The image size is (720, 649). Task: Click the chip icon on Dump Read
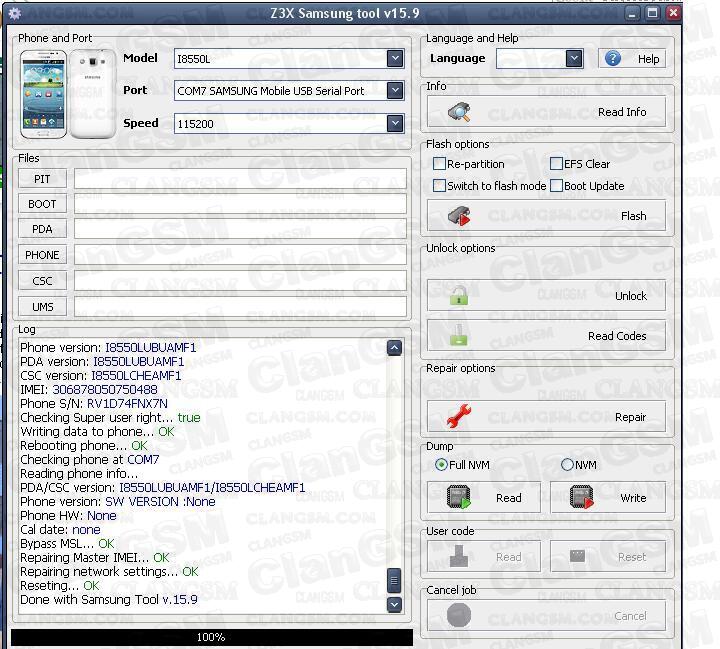coord(459,497)
